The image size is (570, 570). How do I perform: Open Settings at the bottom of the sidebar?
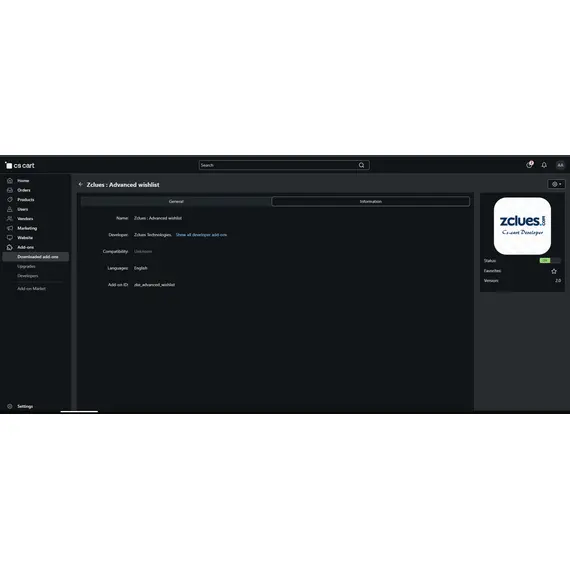(25, 406)
